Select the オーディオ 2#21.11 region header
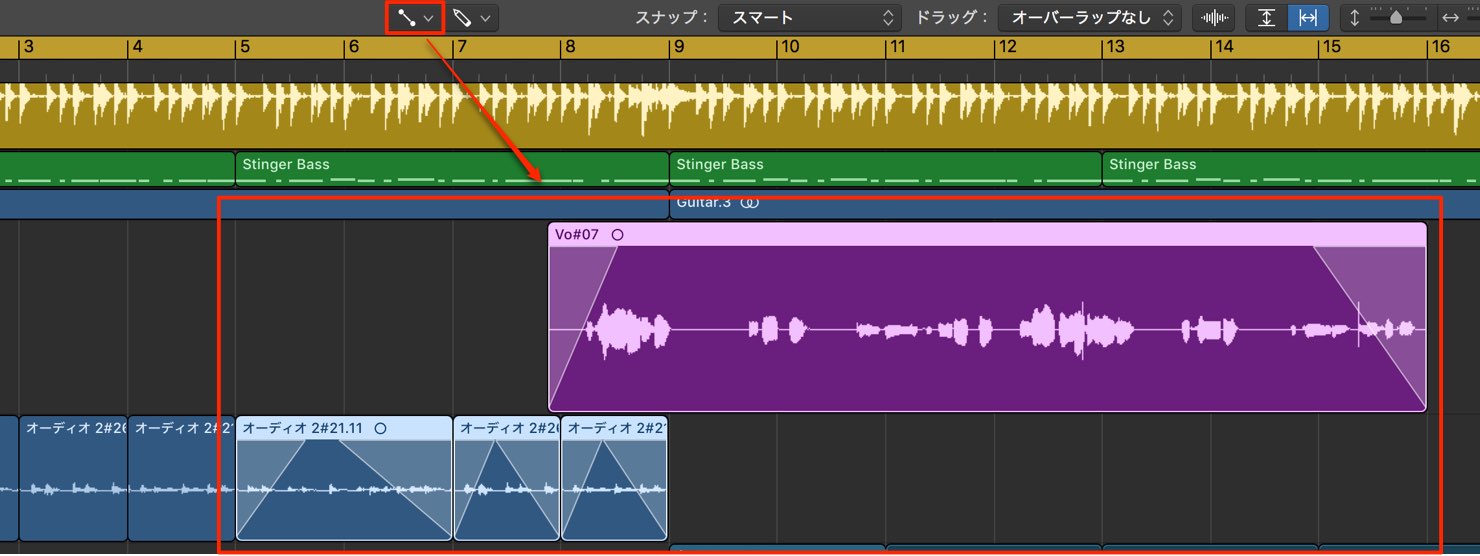 (344, 428)
